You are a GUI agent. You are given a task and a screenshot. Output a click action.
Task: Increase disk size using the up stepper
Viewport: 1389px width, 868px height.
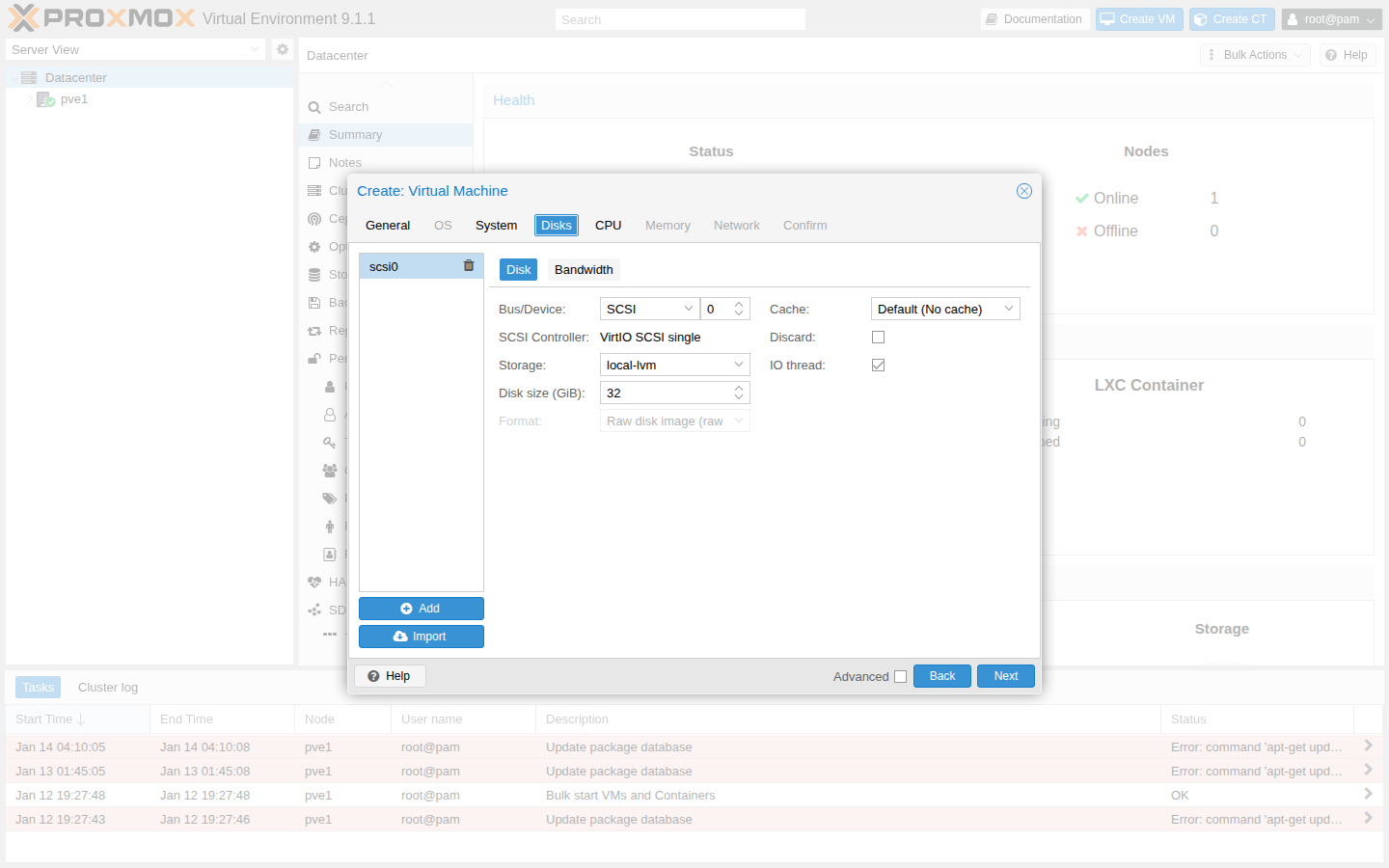click(x=741, y=388)
